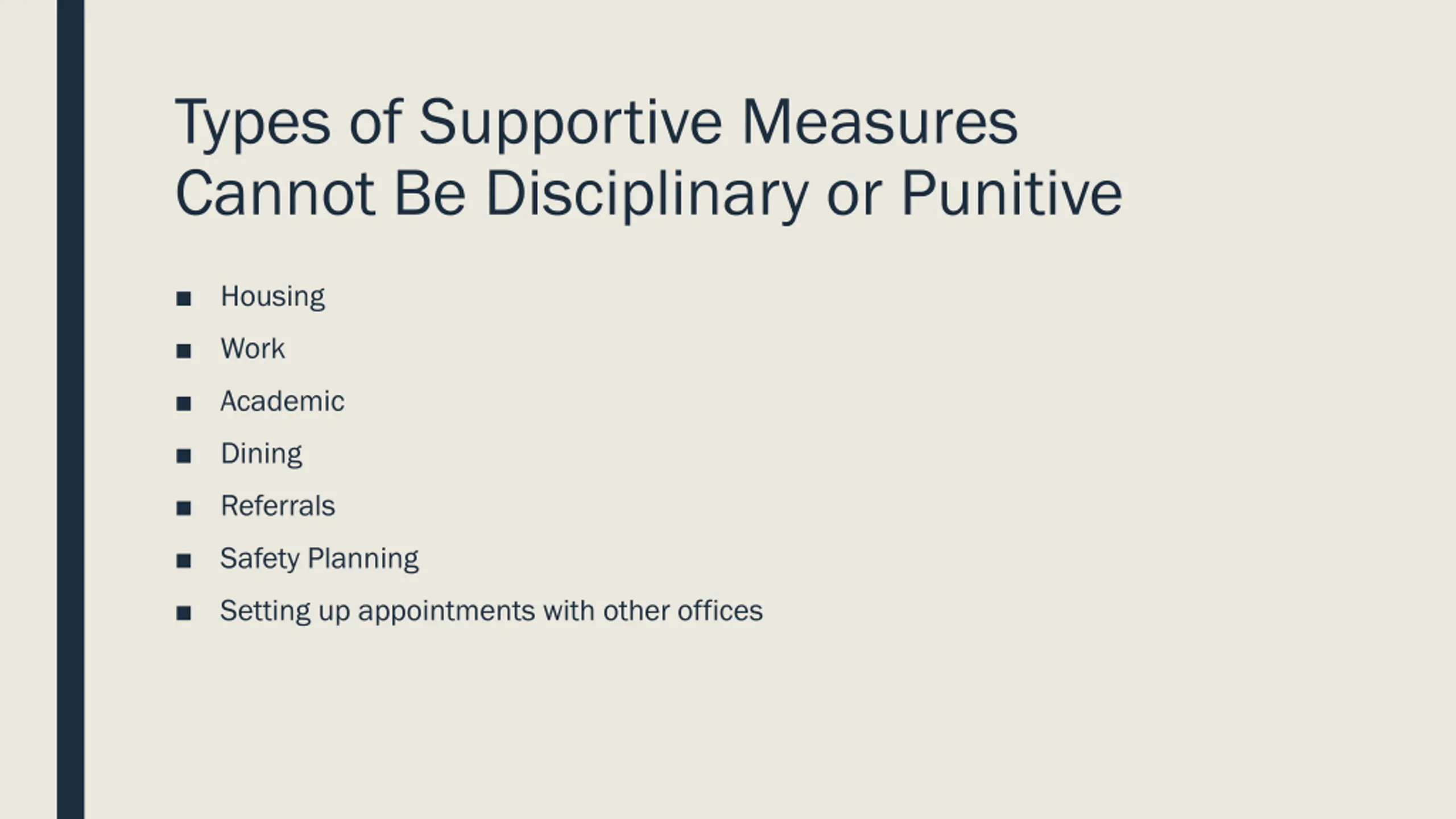
Task: Select the Dining bullet text
Action: [x=261, y=454]
